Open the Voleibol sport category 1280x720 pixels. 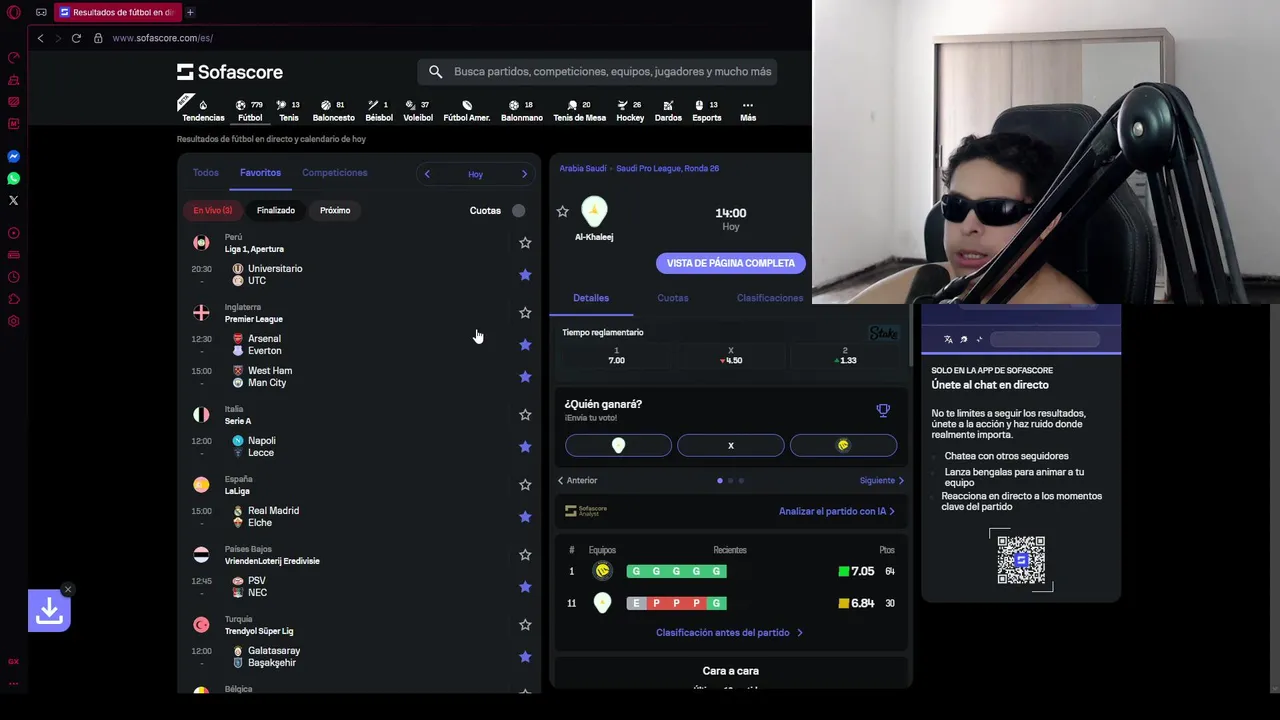click(418, 110)
